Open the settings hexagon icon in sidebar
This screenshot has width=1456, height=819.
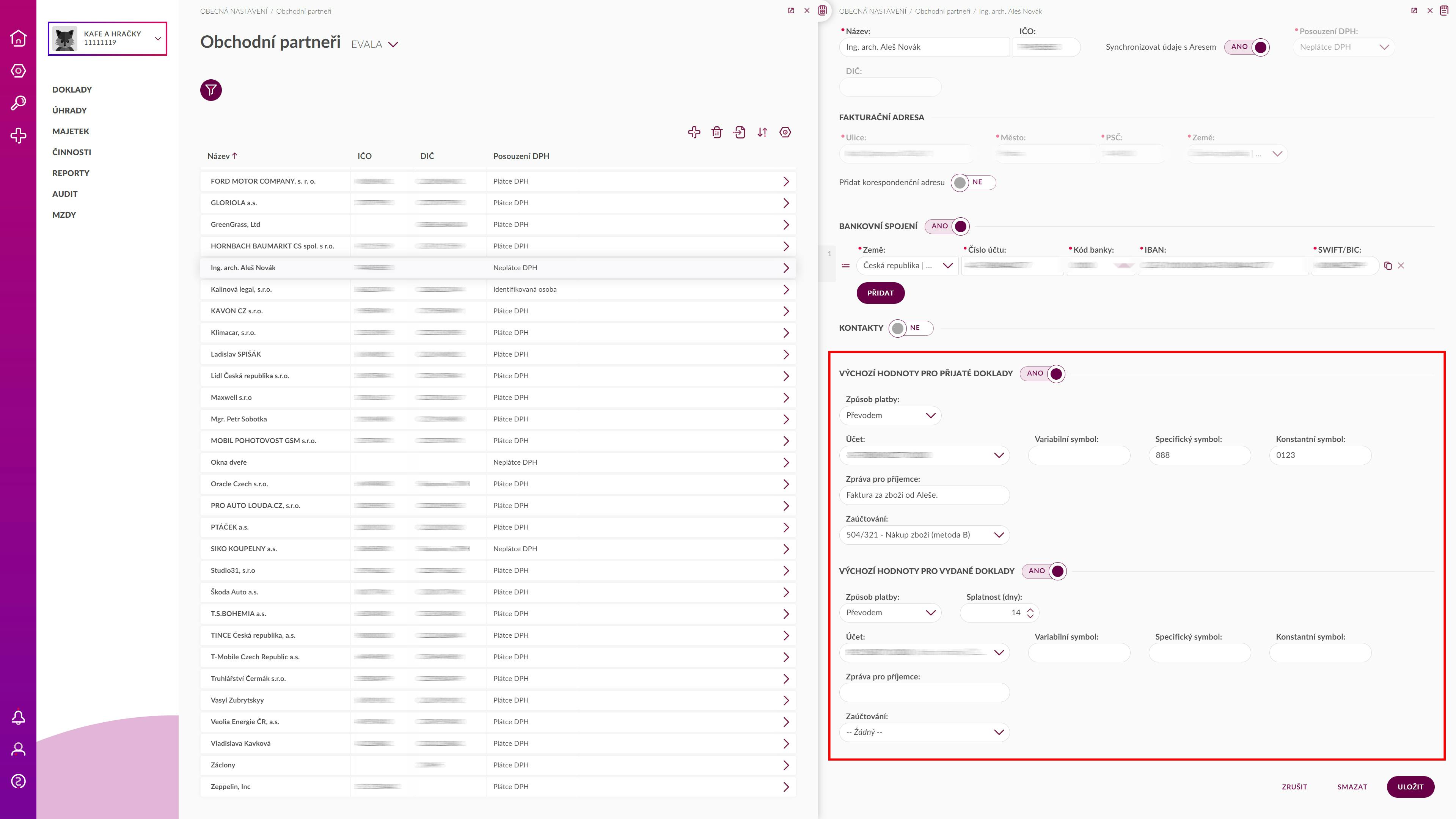tap(18, 71)
